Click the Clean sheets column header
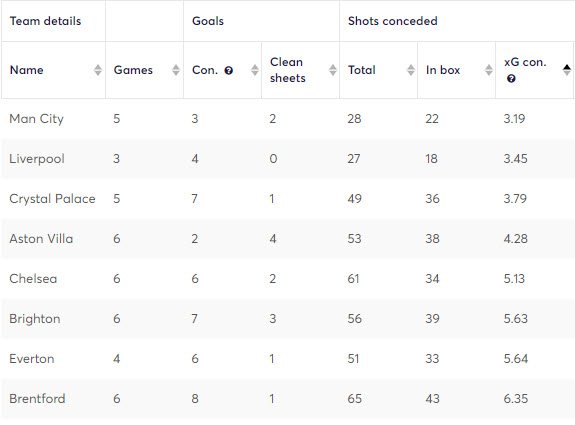The image size is (575, 425). coord(288,70)
